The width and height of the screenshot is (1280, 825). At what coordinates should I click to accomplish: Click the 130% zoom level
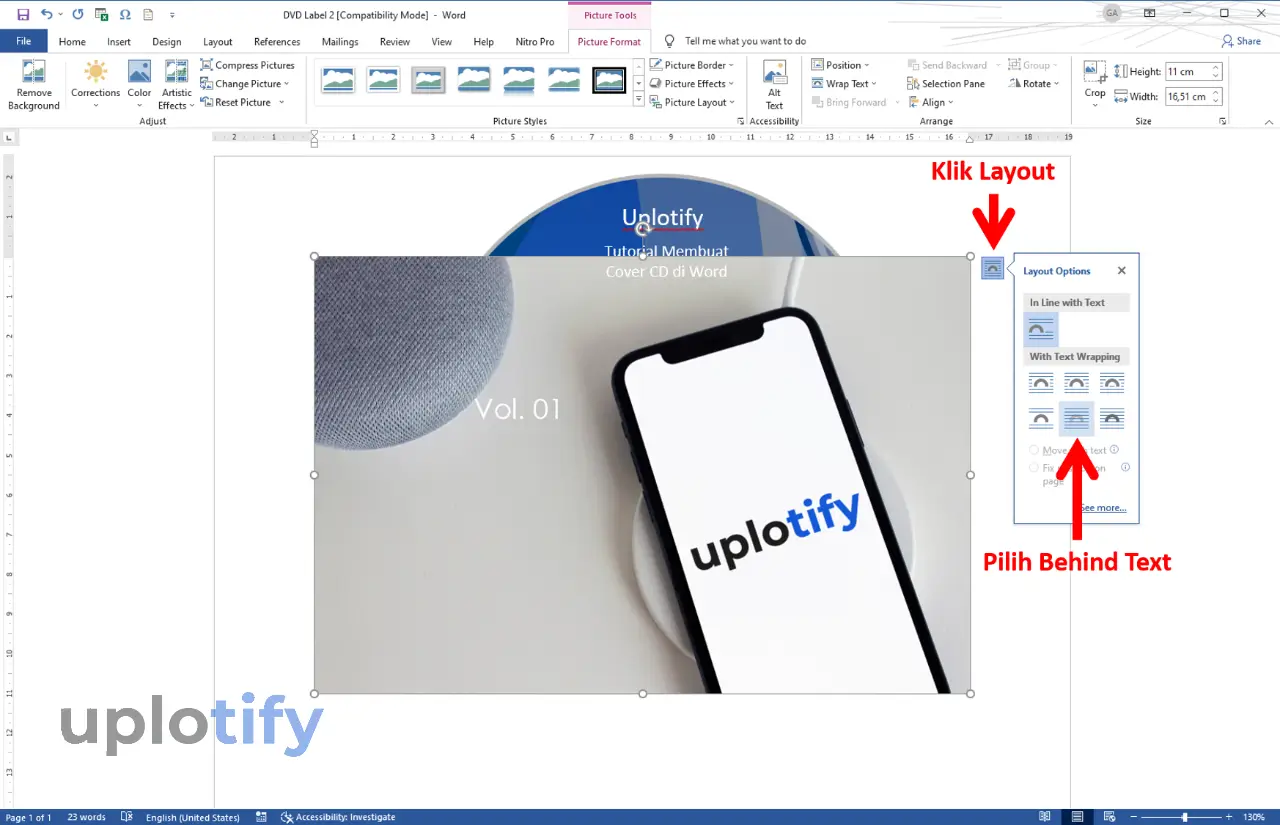[1254, 817]
